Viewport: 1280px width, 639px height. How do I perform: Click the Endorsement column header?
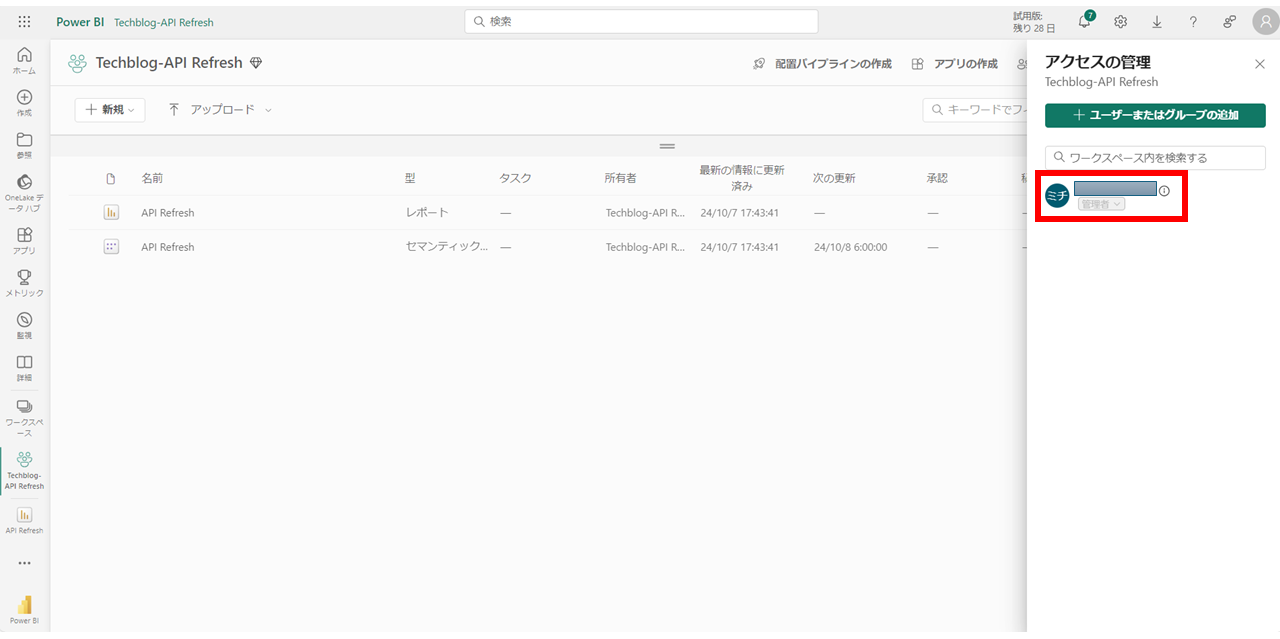pos(937,178)
